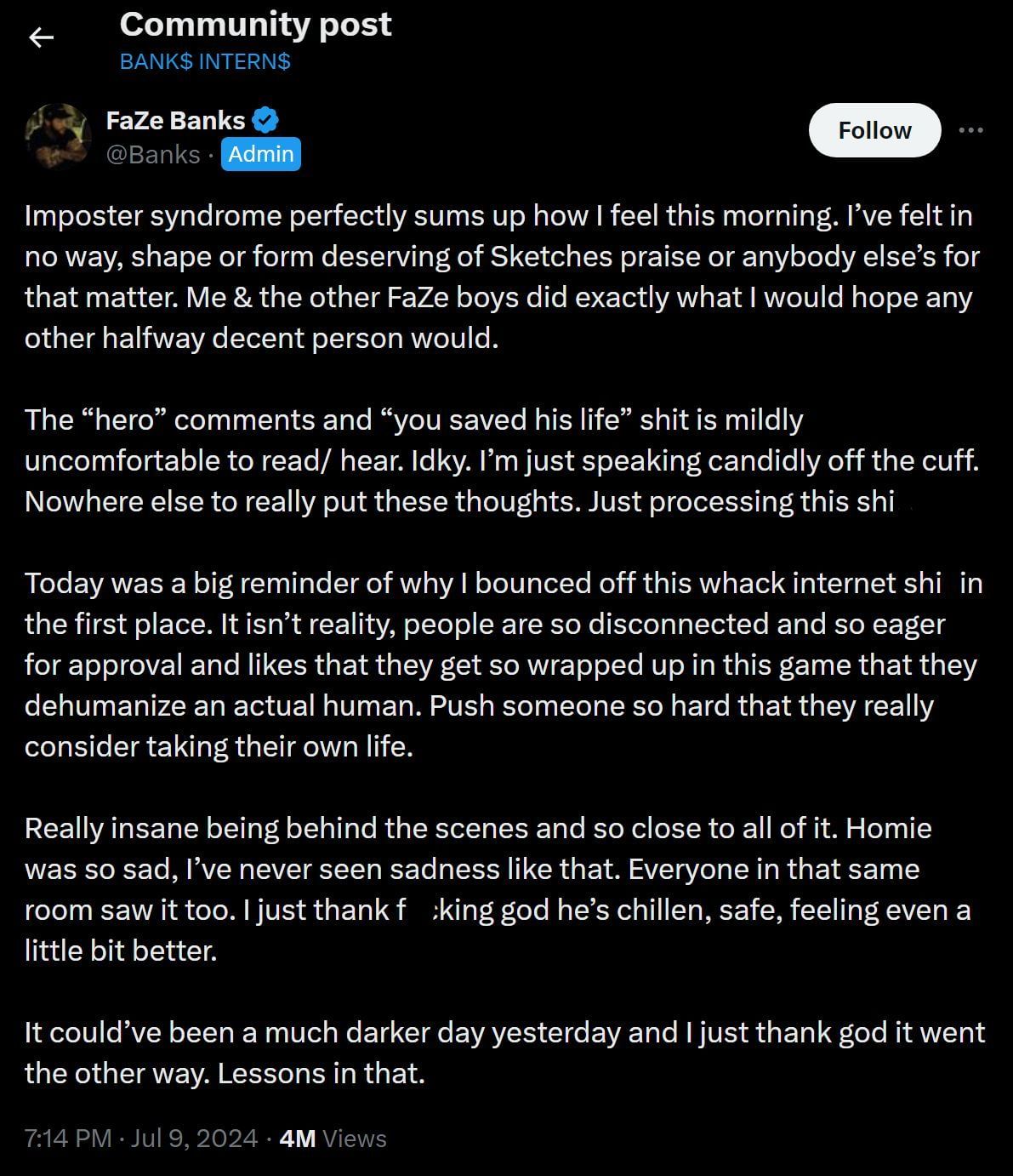This screenshot has width=1013, height=1176.
Task: Click the closing paragraph about lessons
Action: pos(502,1053)
